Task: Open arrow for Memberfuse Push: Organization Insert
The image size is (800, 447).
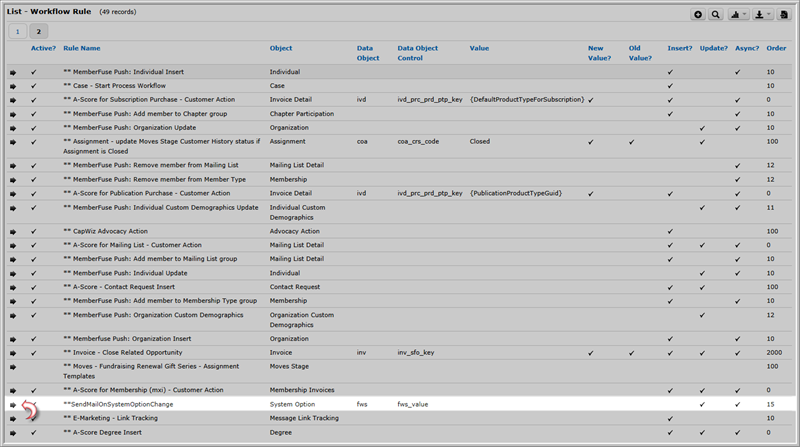Action: tap(13, 339)
